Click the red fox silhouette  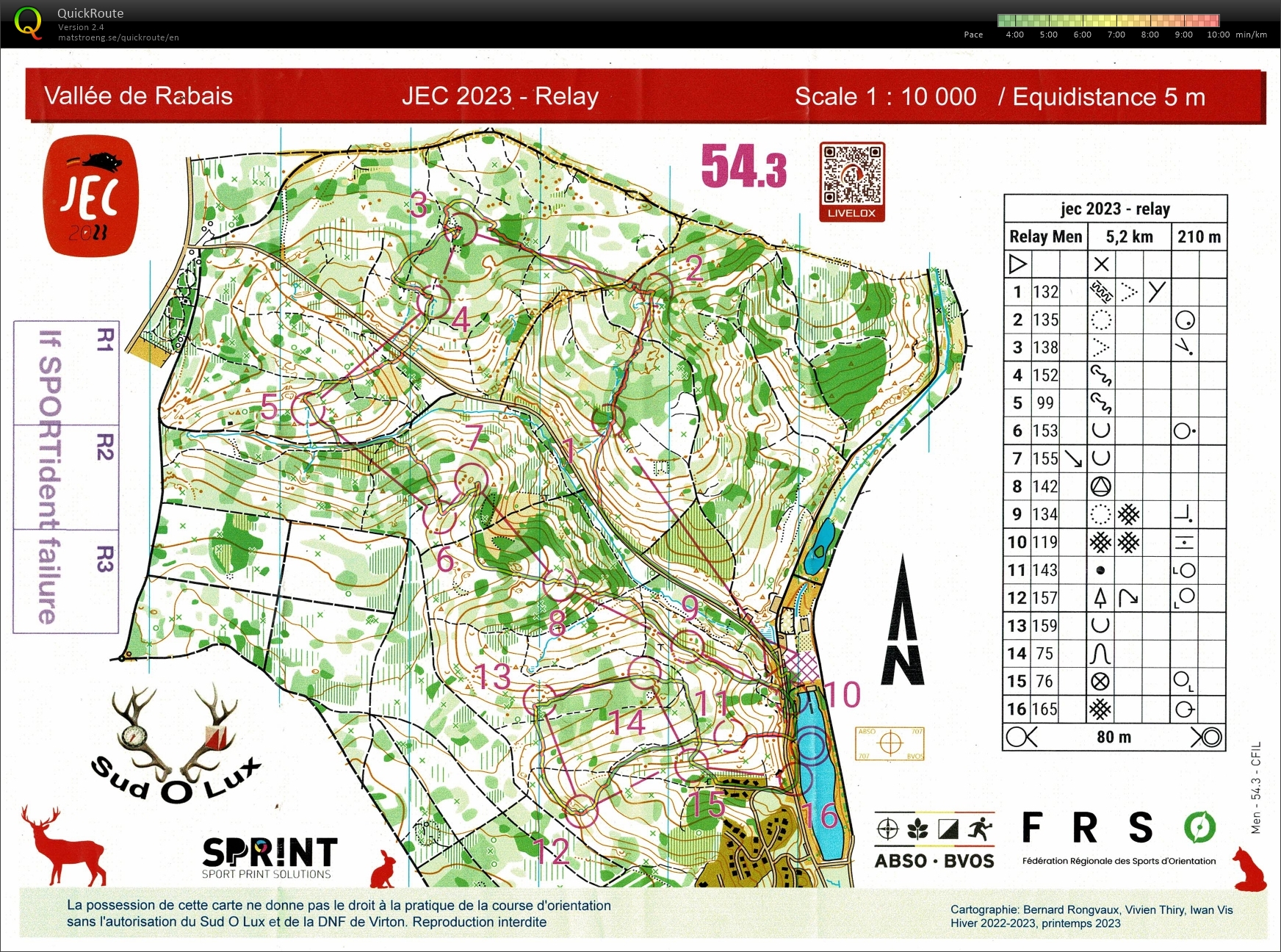tap(1248, 869)
